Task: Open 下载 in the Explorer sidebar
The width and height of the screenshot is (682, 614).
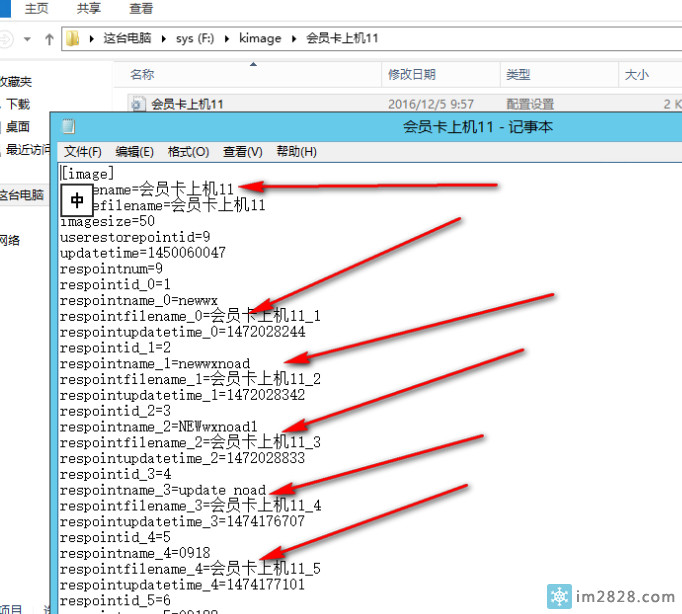Action: [x=17, y=104]
